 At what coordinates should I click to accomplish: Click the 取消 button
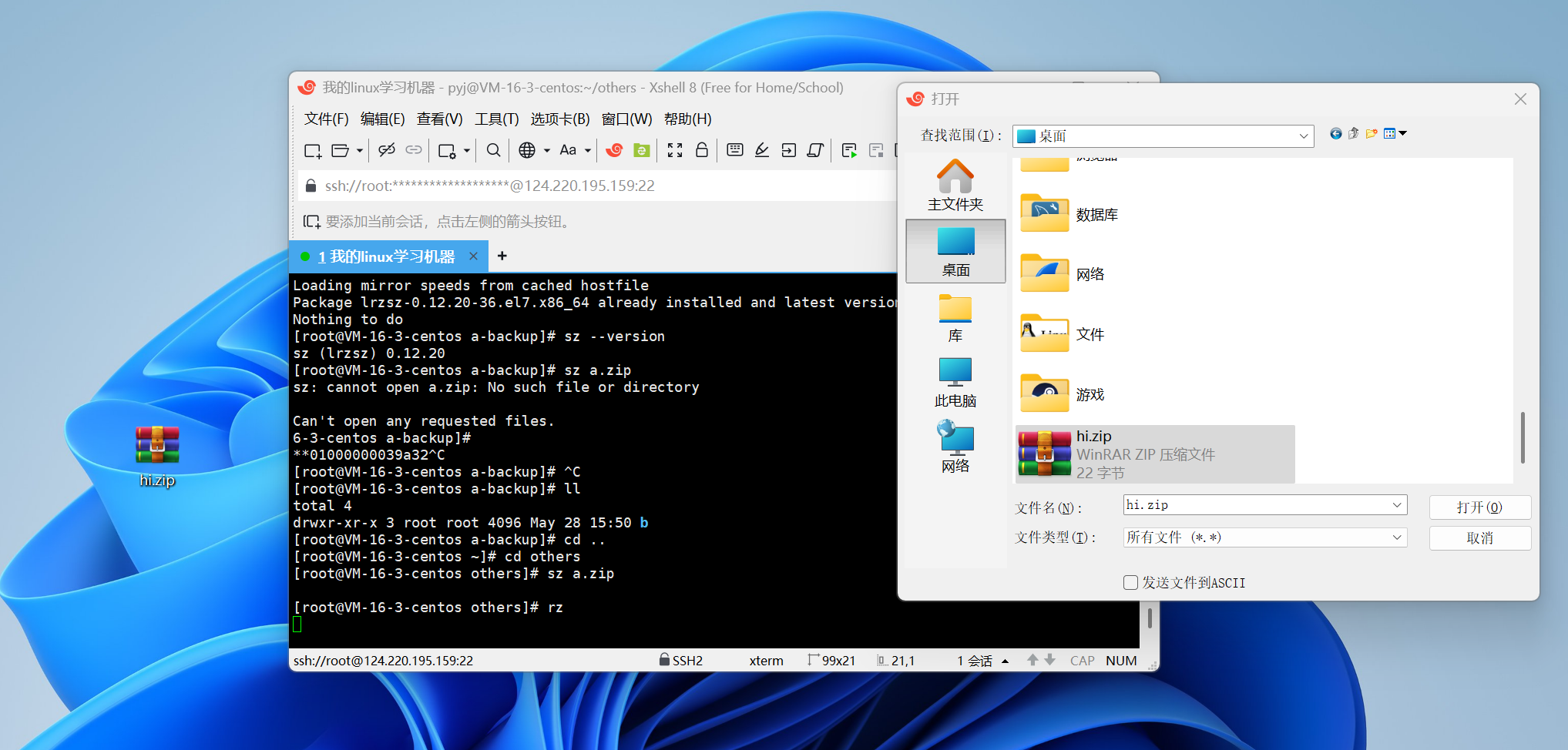[1479, 538]
